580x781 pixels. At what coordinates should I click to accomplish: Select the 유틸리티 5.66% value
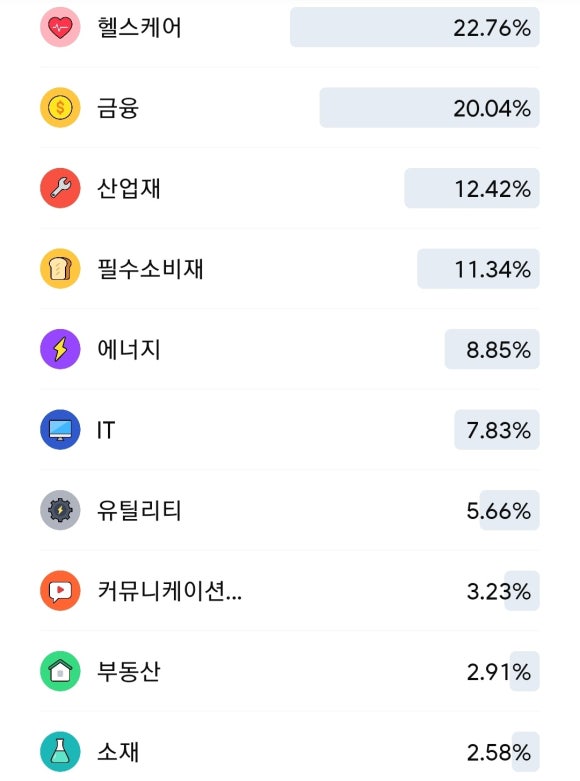(498, 511)
